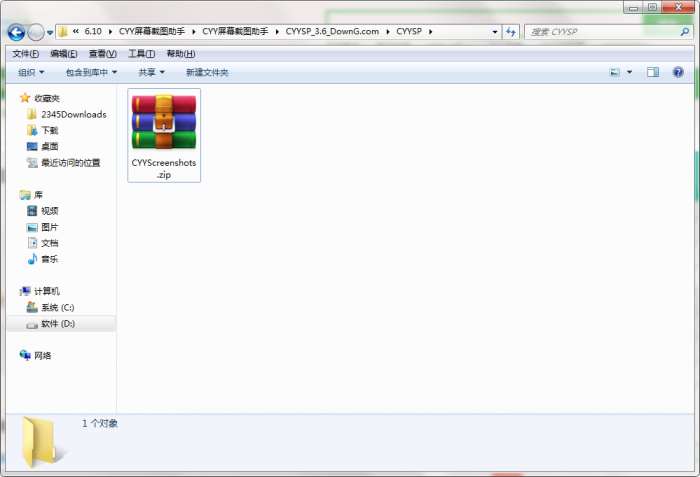Open the 文档 library
The height and width of the screenshot is (477, 700).
50,243
